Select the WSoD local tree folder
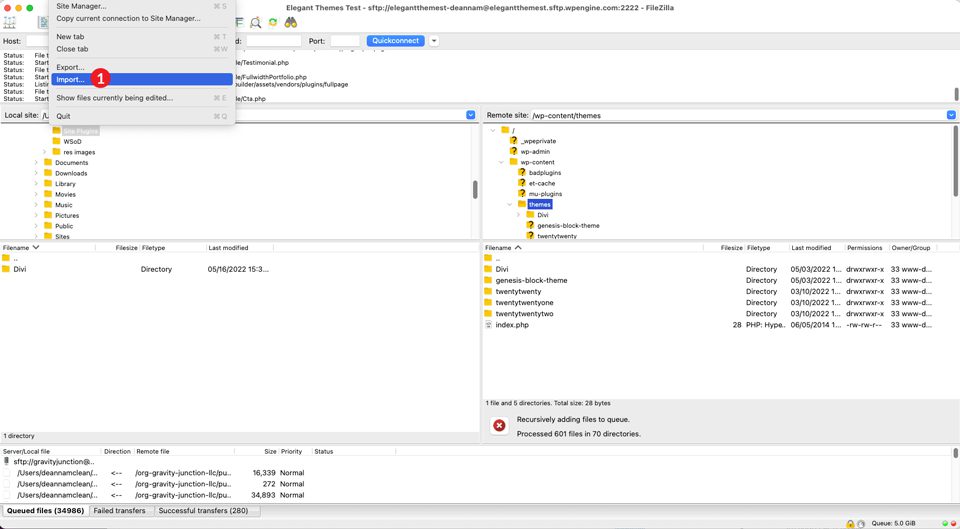960x529 pixels. [x=72, y=141]
